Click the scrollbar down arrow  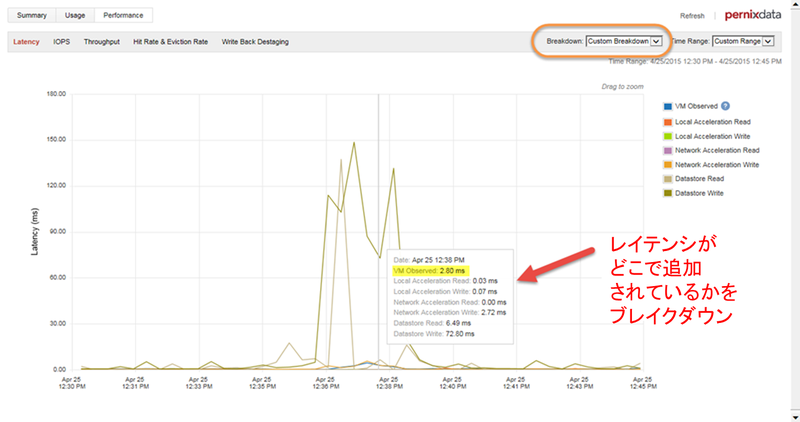pyautogui.click(x=795, y=418)
